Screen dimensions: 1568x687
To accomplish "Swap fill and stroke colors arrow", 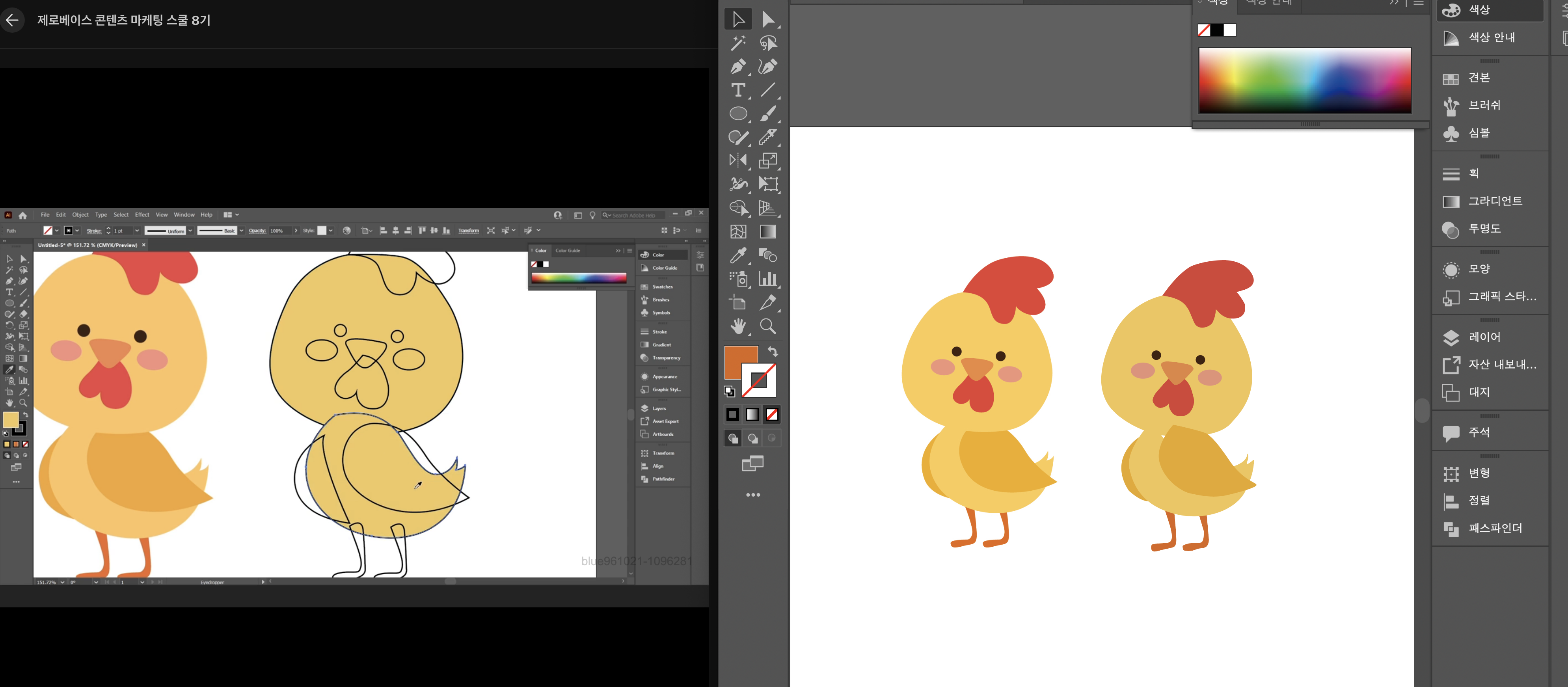I will tap(773, 351).
